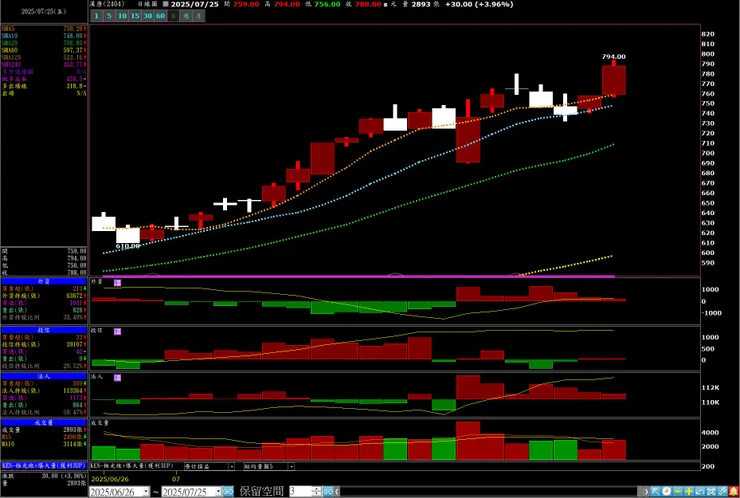
Task: Click the orange bell alert icon
Action: 733,491
